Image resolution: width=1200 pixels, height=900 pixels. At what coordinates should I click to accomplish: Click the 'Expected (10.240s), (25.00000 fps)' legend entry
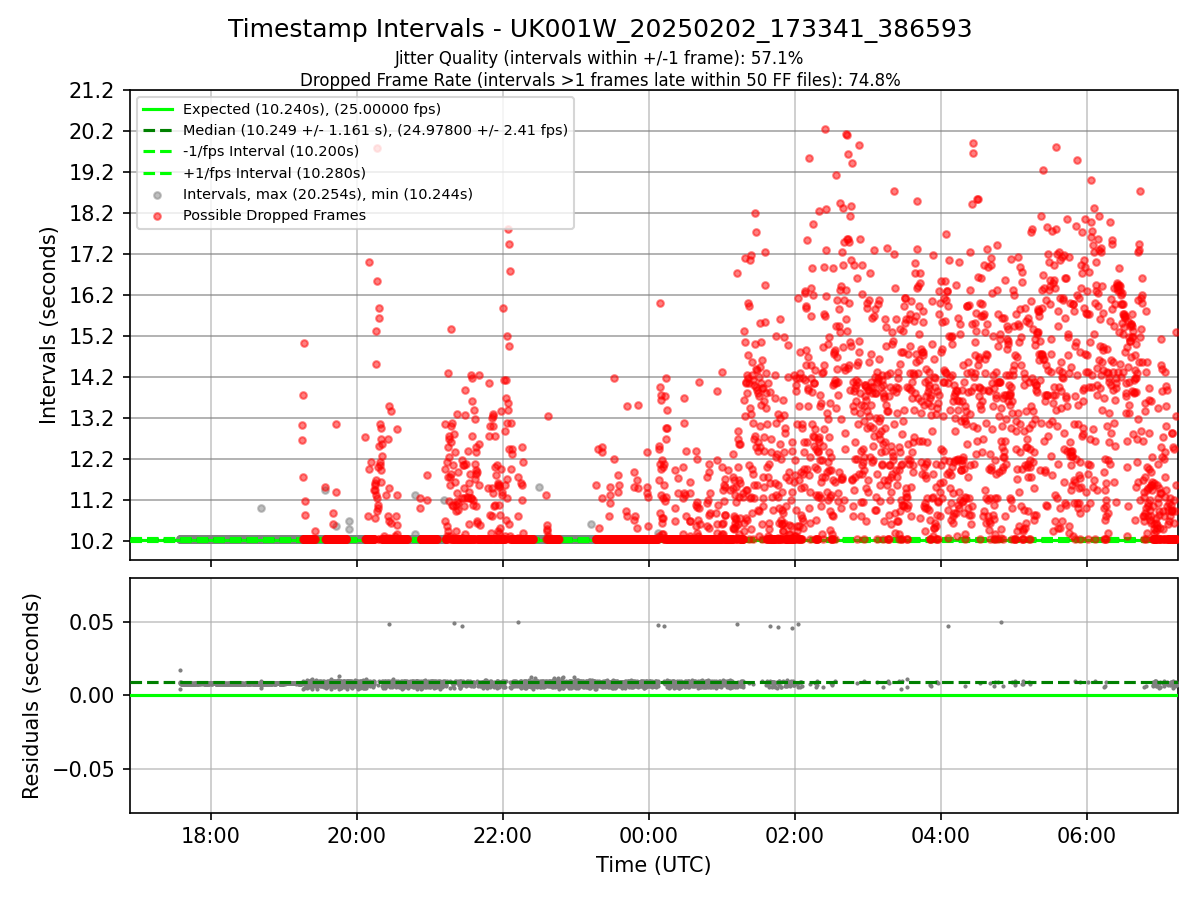pos(312,109)
